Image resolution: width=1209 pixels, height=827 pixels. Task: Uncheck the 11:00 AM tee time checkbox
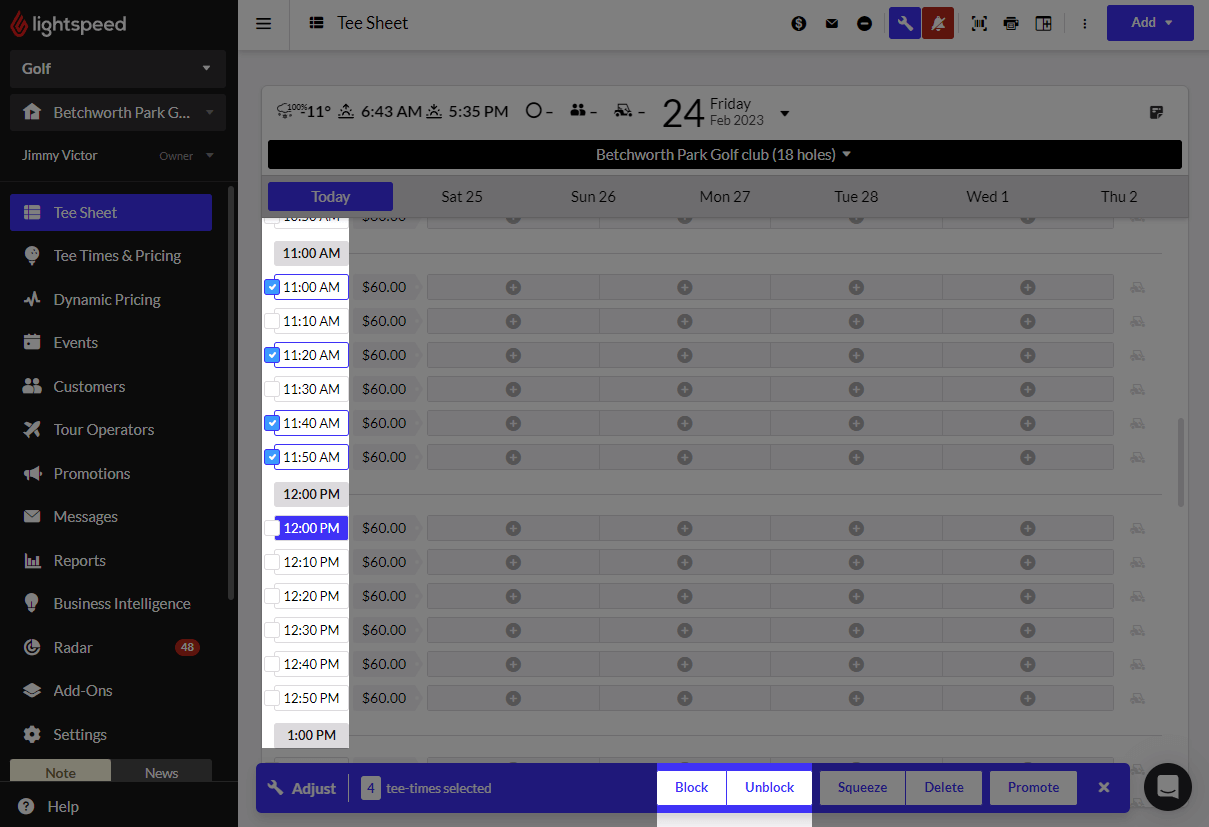click(271, 287)
